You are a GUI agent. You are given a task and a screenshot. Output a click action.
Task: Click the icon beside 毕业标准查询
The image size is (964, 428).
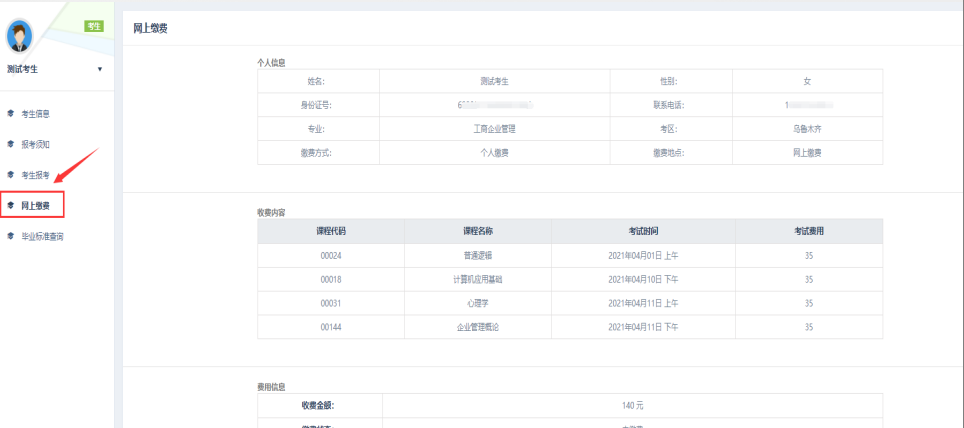click(x=10, y=237)
